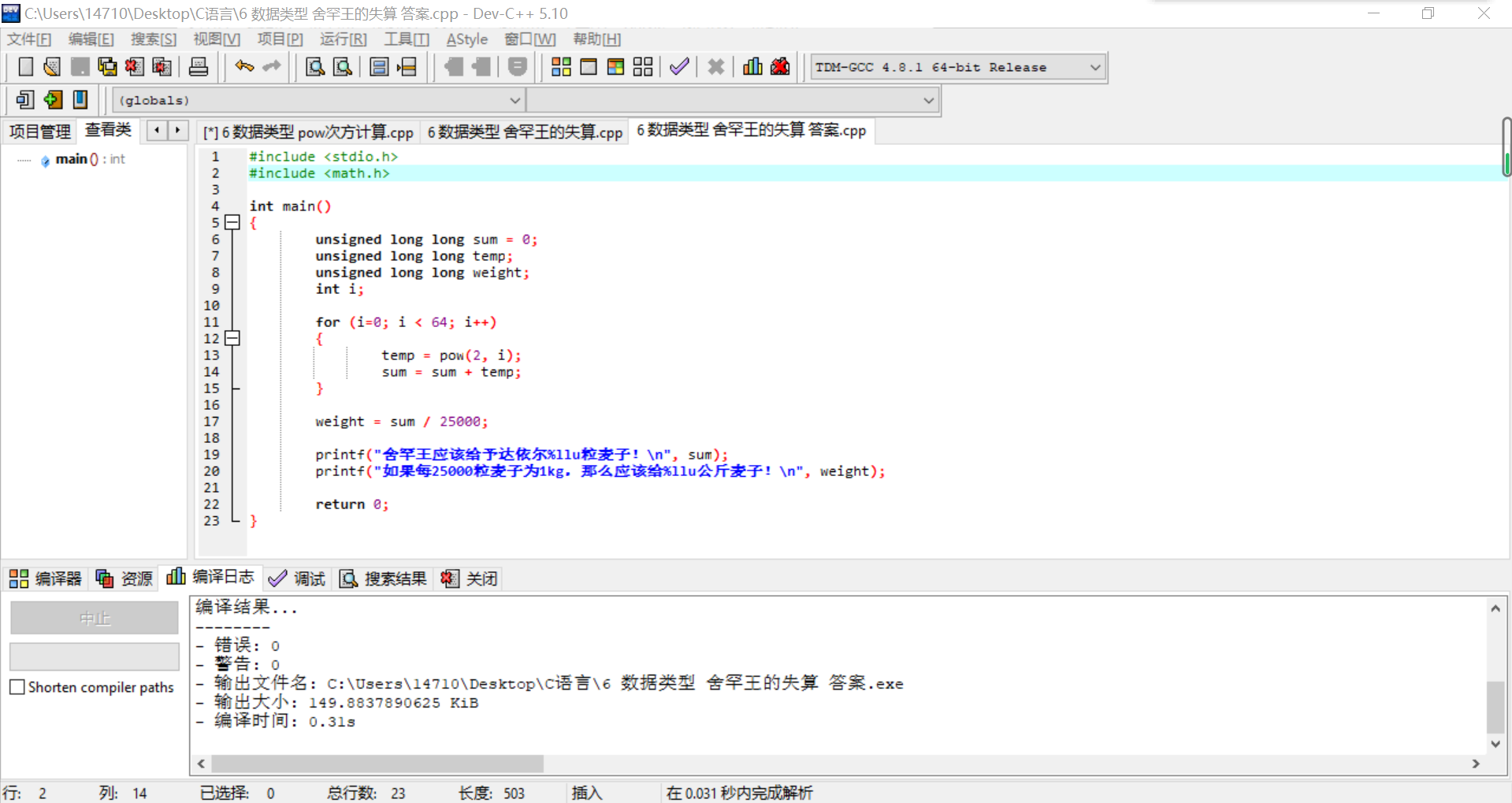Image resolution: width=1512 pixels, height=803 pixels.
Task: Click the grayed-out Redo arrow
Action: coord(272,67)
